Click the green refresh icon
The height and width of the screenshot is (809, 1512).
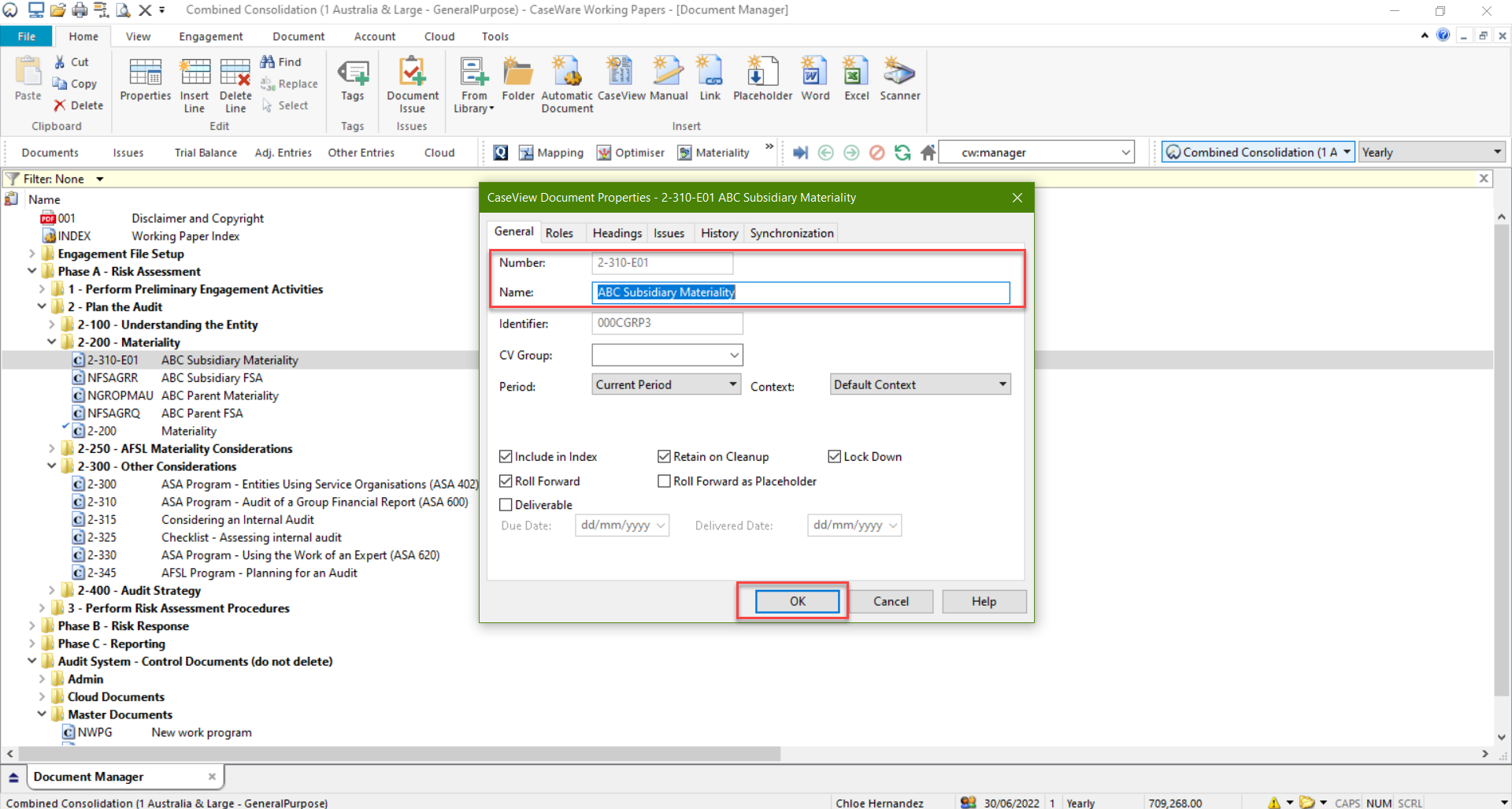(x=902, y=152)
